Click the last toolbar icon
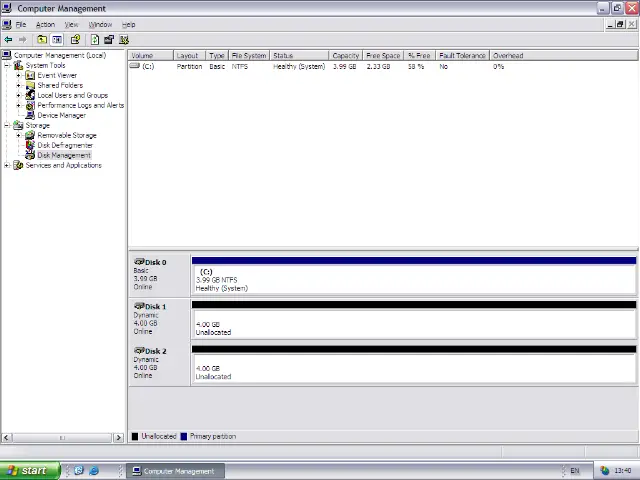The width and height of the screenshot is (640, 480). point(124,40)
